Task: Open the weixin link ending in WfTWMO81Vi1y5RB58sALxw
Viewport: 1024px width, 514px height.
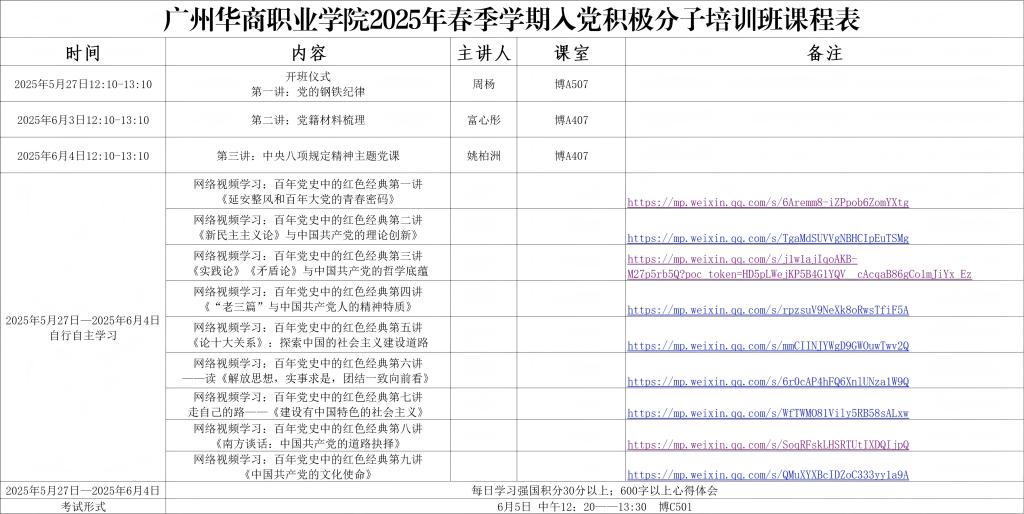Action: pos(767,413)
